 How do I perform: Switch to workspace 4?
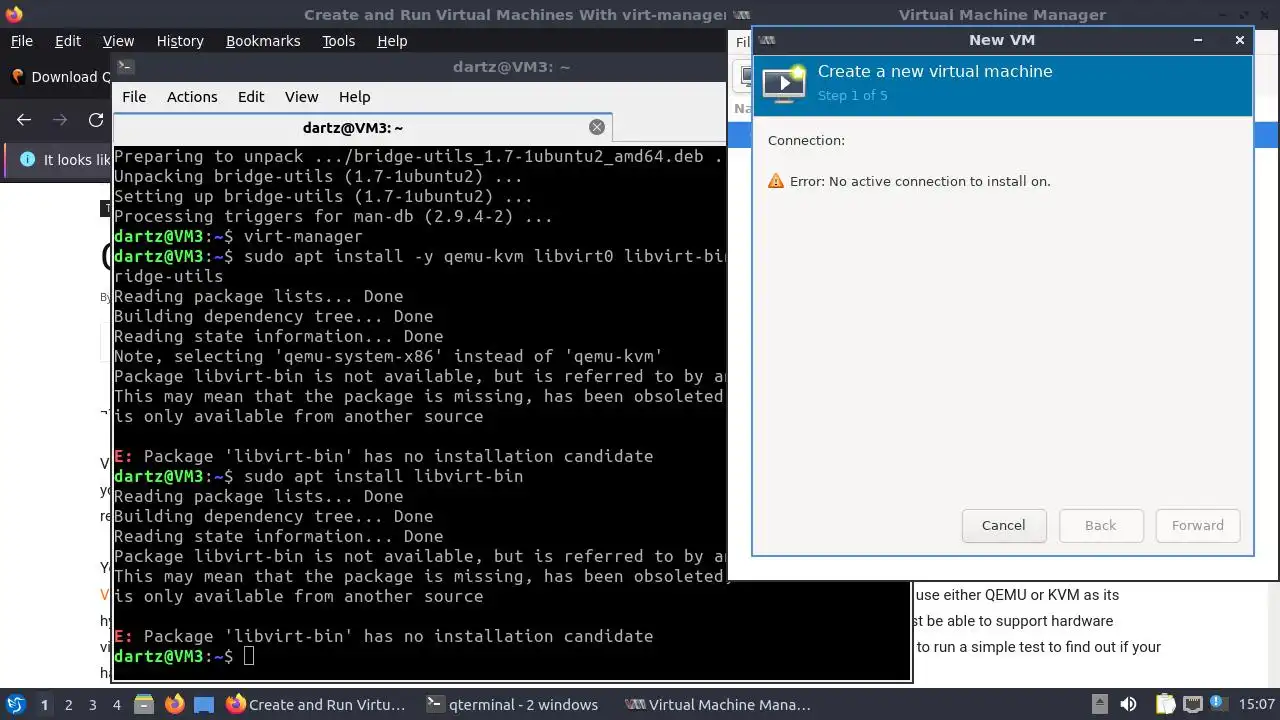[116, 705]
